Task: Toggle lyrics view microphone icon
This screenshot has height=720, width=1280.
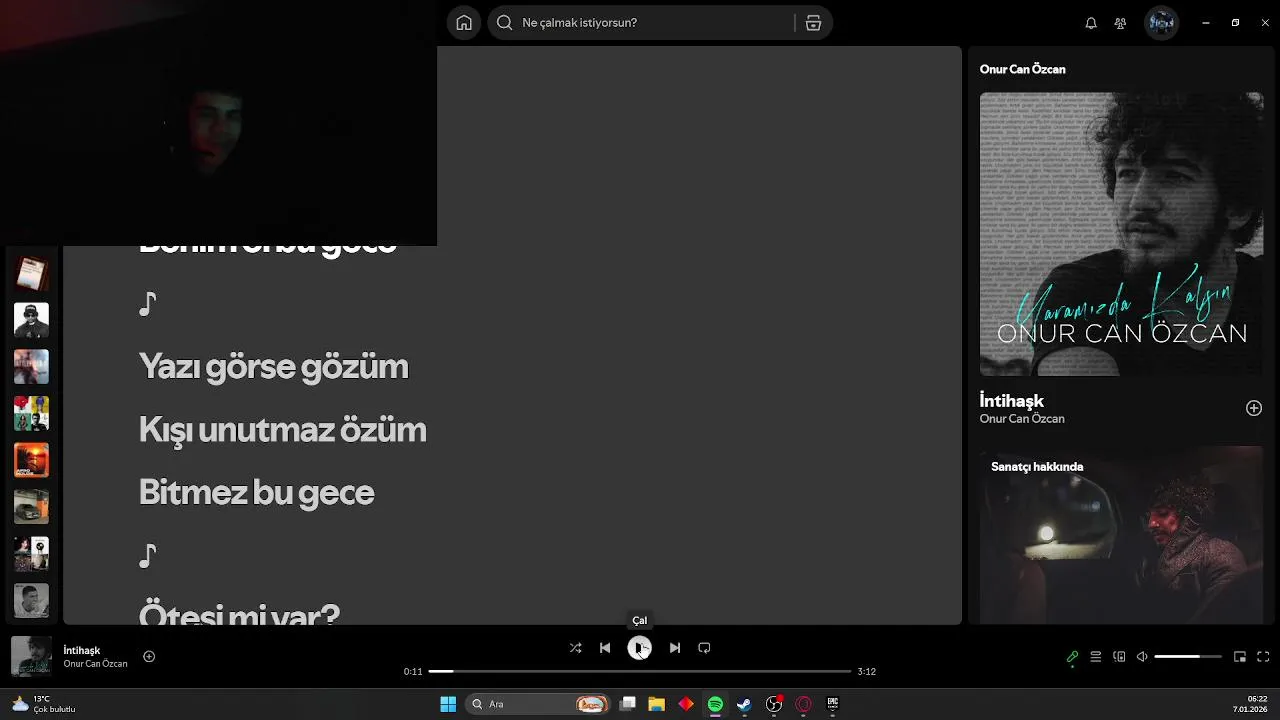Action: coord(1072,657)
